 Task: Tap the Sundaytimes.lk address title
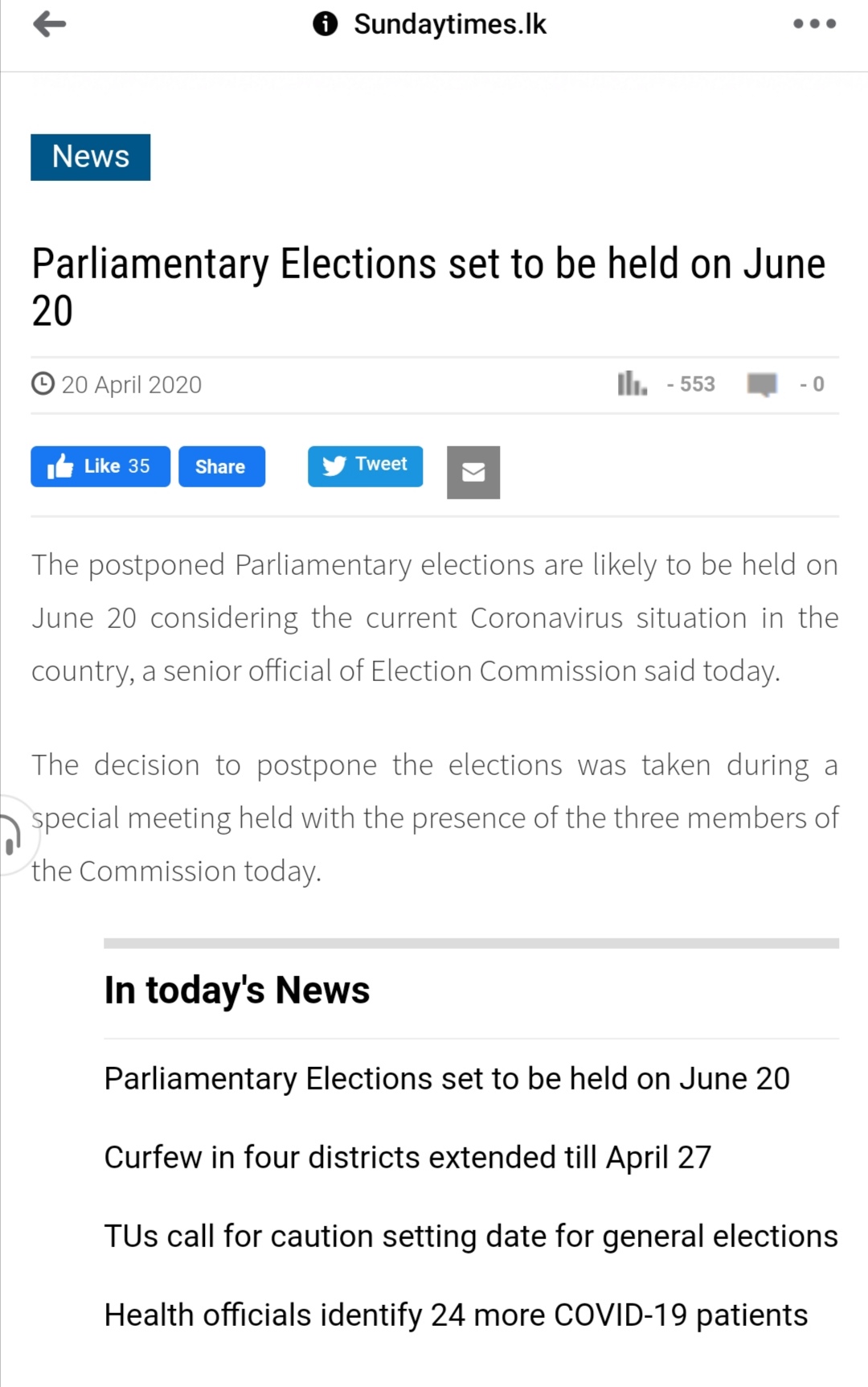pyautogui.click(x=449, y=24)
